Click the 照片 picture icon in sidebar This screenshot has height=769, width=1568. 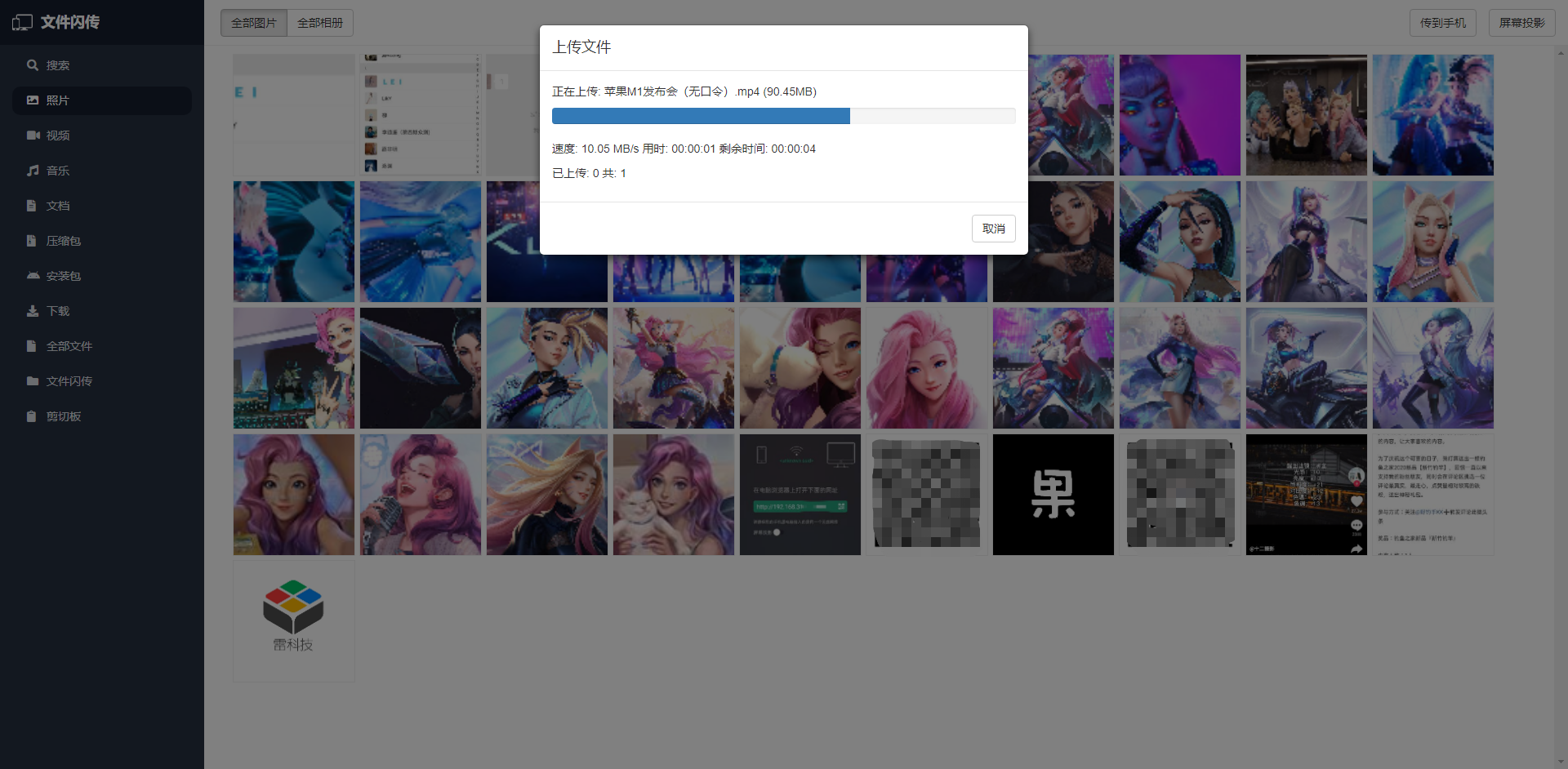(33, 100)
